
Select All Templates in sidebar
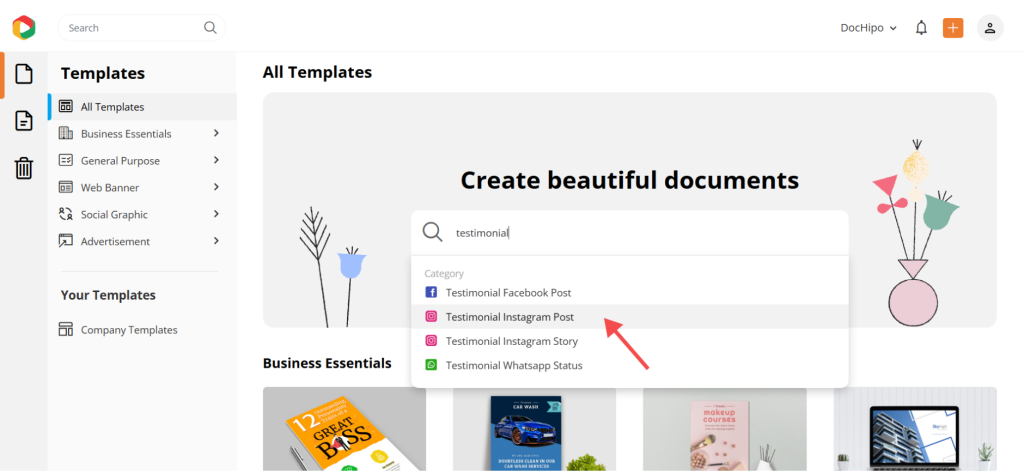pos(142,106)
